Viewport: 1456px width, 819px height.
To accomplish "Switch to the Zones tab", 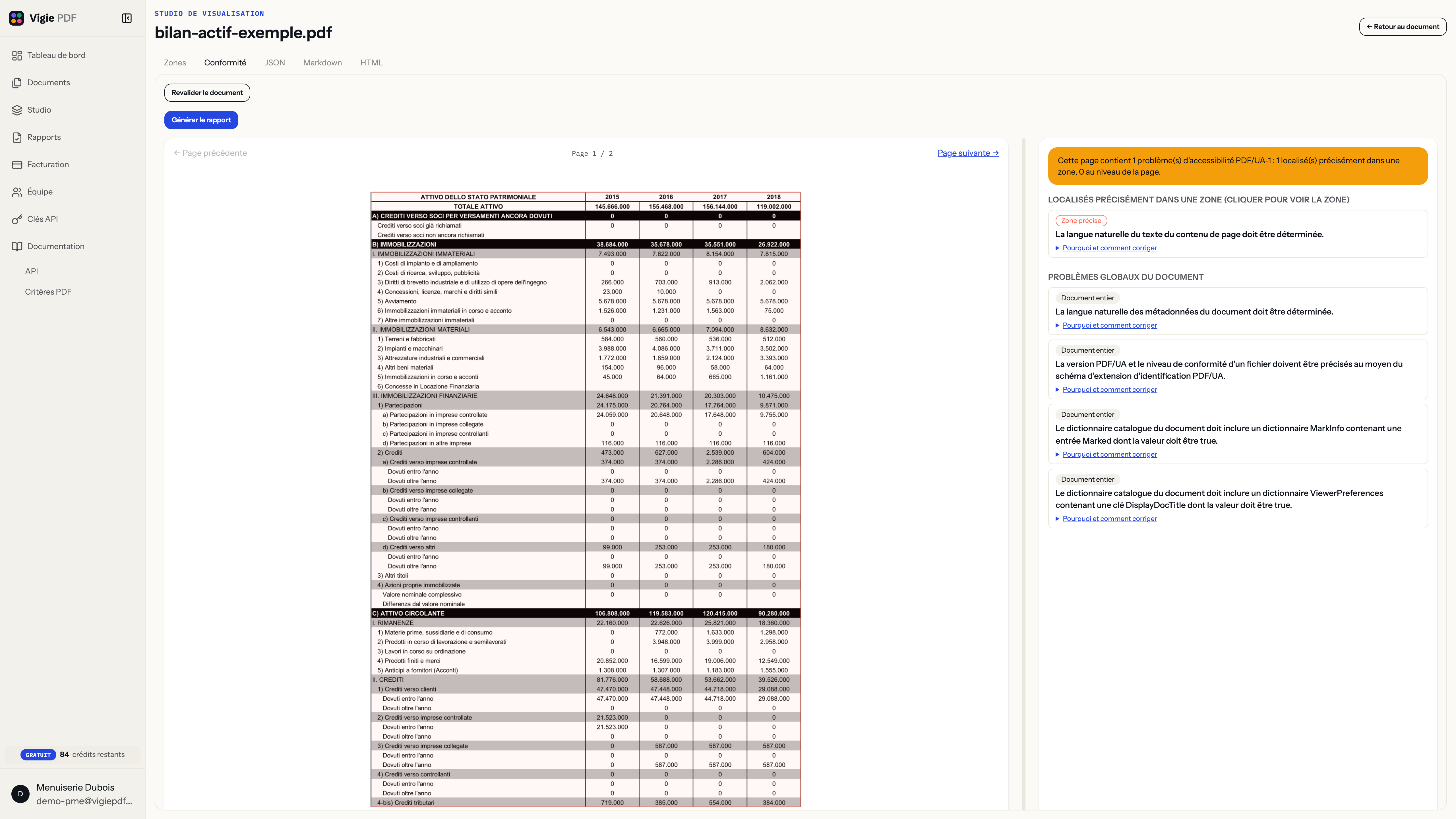I will (x=175, y=63).
